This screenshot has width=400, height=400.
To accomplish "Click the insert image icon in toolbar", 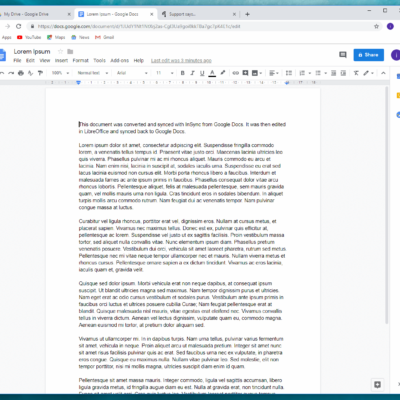I will pyautogui.click(x=255, y=73).
